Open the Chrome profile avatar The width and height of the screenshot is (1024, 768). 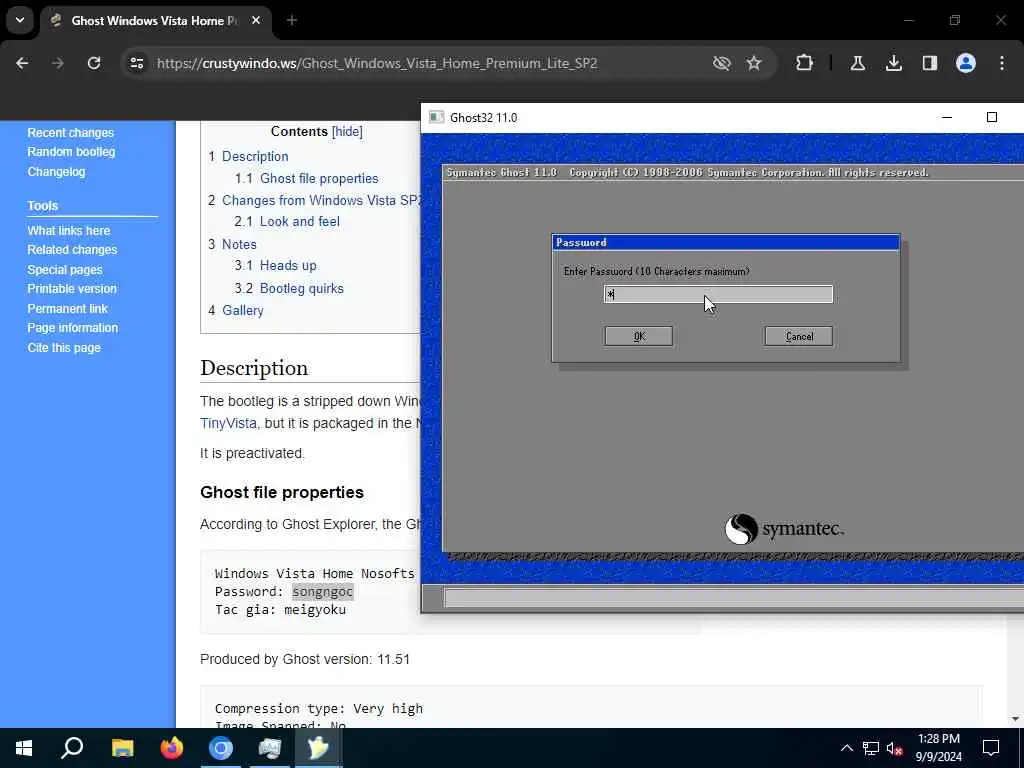tap(966, 63)
